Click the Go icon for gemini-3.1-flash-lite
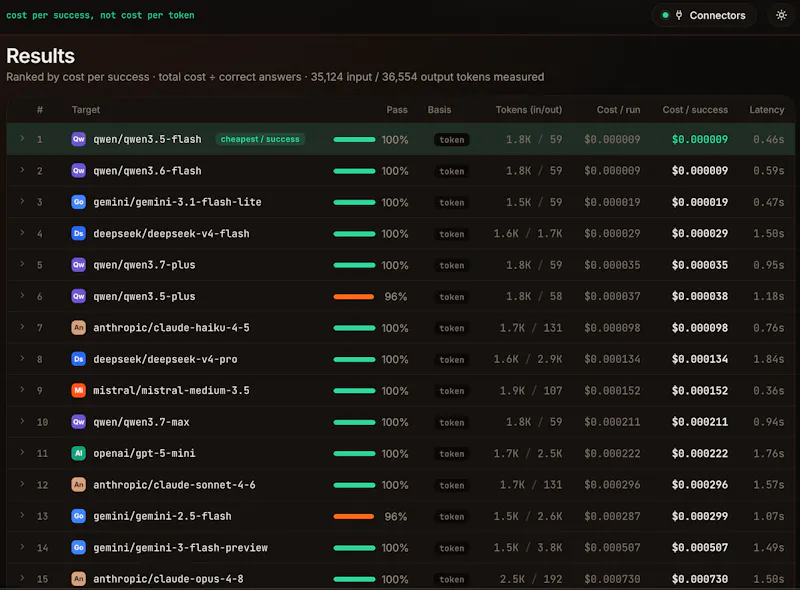Screen dimensions: 800x590 [79, 202]
